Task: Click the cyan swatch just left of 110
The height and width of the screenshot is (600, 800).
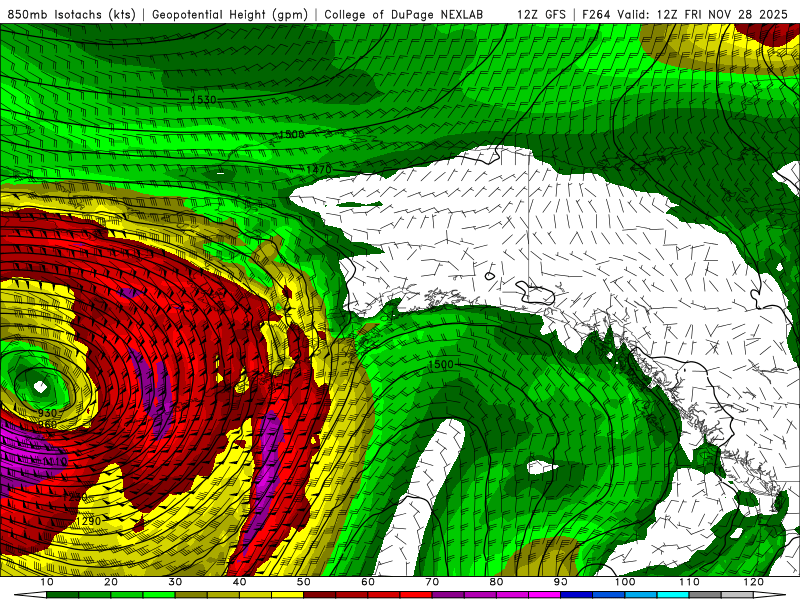Action: click(673, 595)
